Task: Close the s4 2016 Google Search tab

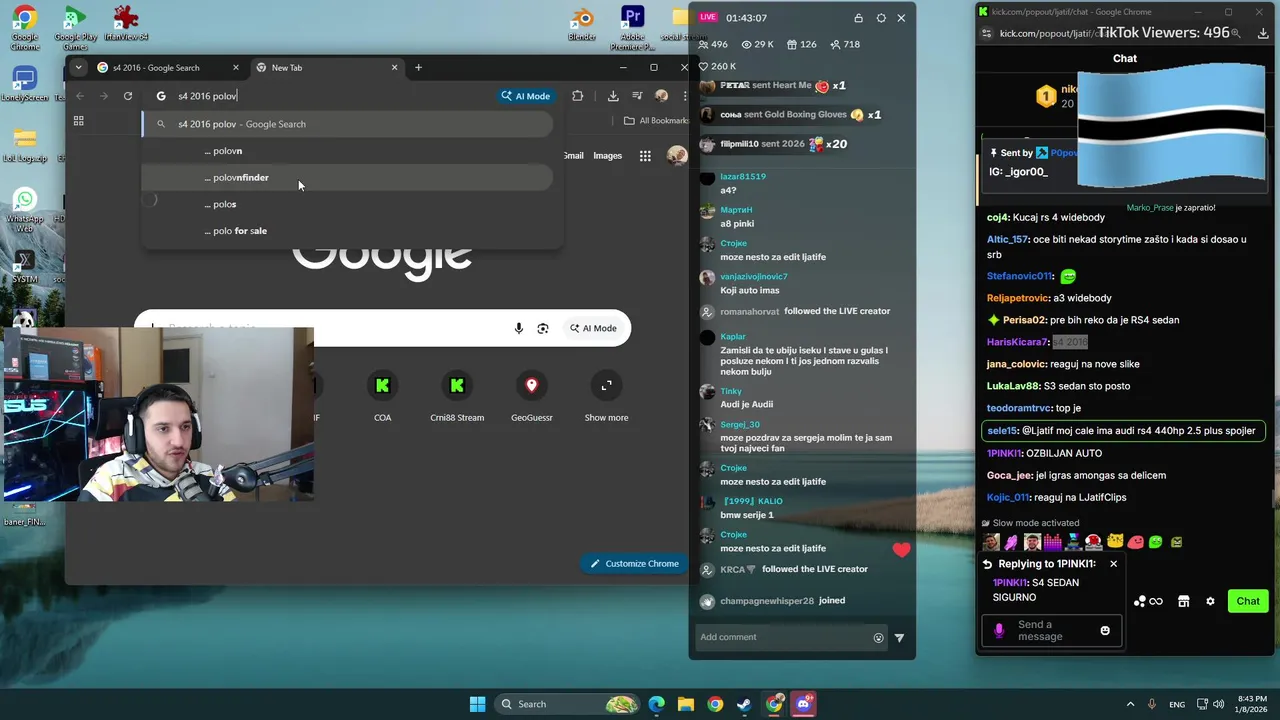Action: (x=236, y=68)
